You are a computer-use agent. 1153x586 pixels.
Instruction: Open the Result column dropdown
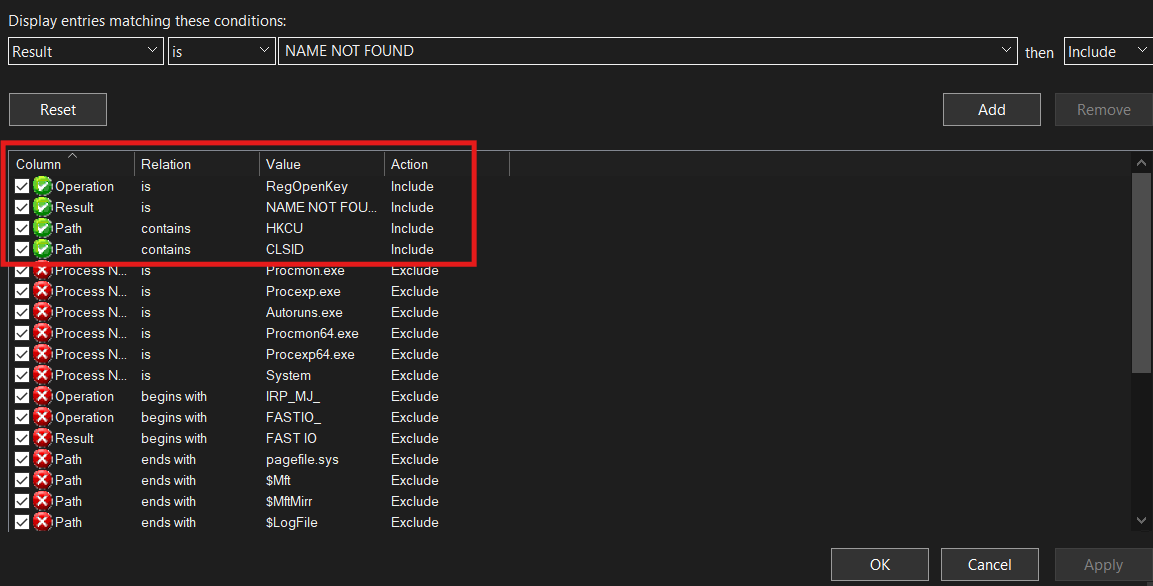[x=85, y=51]
